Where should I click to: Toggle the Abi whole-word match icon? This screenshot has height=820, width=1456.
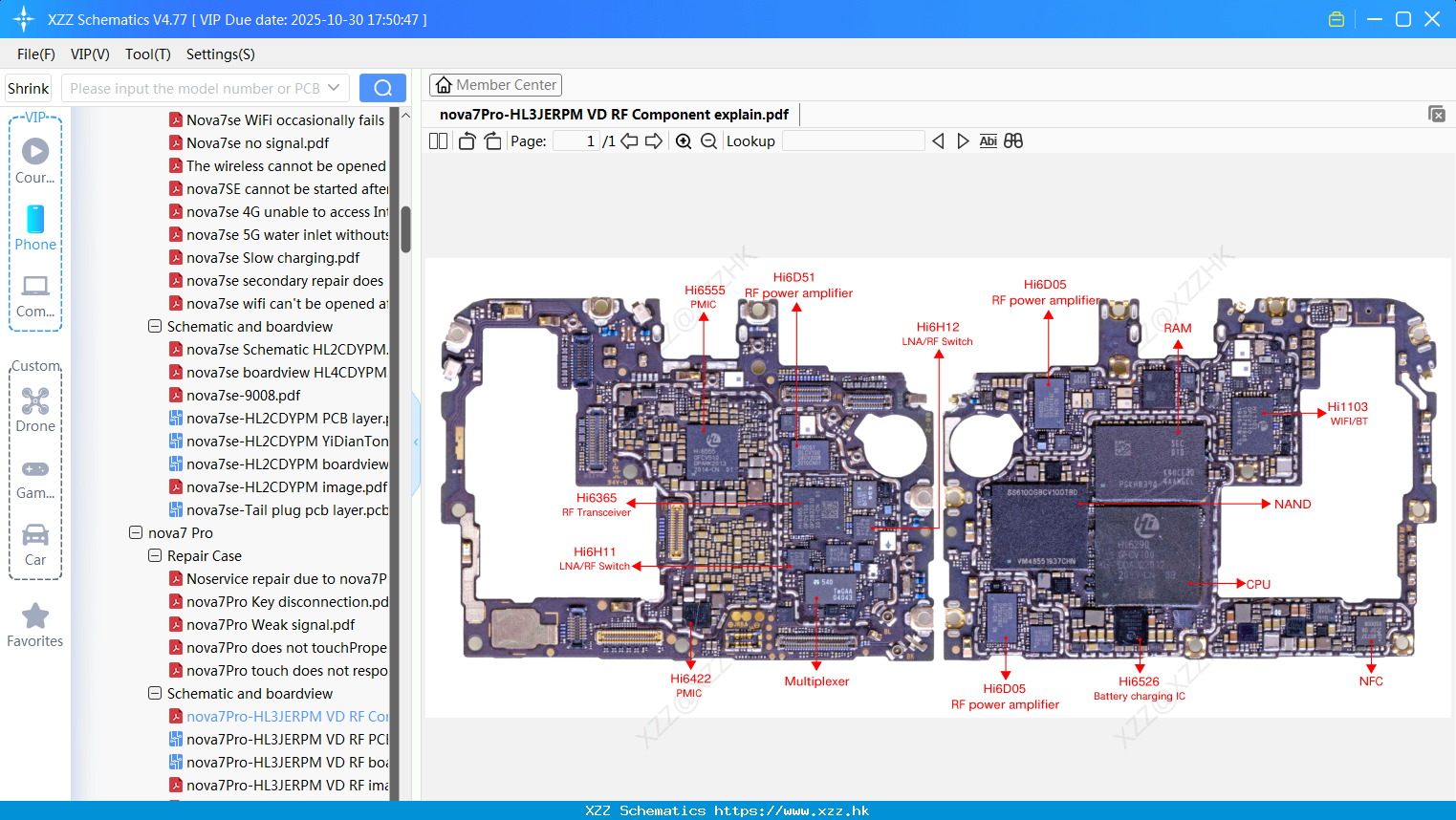pyautogui.click(x=988, y=141)
